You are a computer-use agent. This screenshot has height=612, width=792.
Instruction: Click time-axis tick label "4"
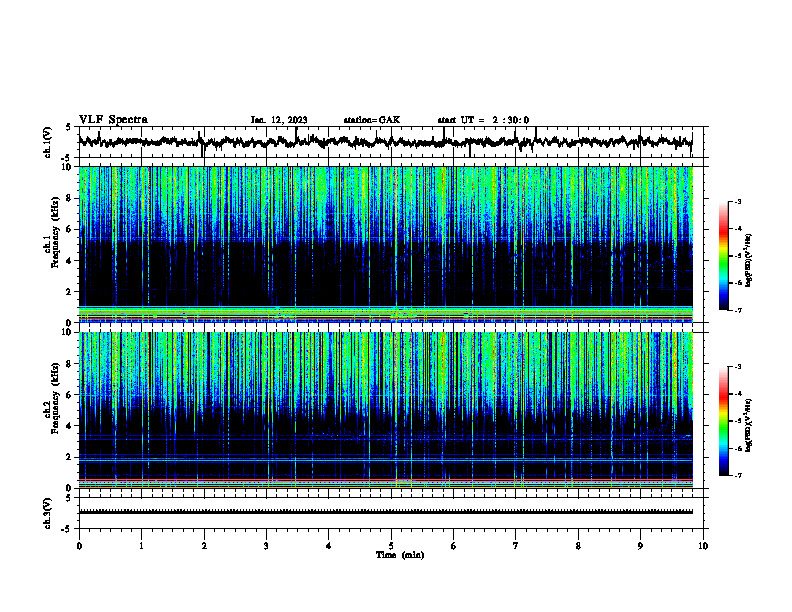(329, 546)
